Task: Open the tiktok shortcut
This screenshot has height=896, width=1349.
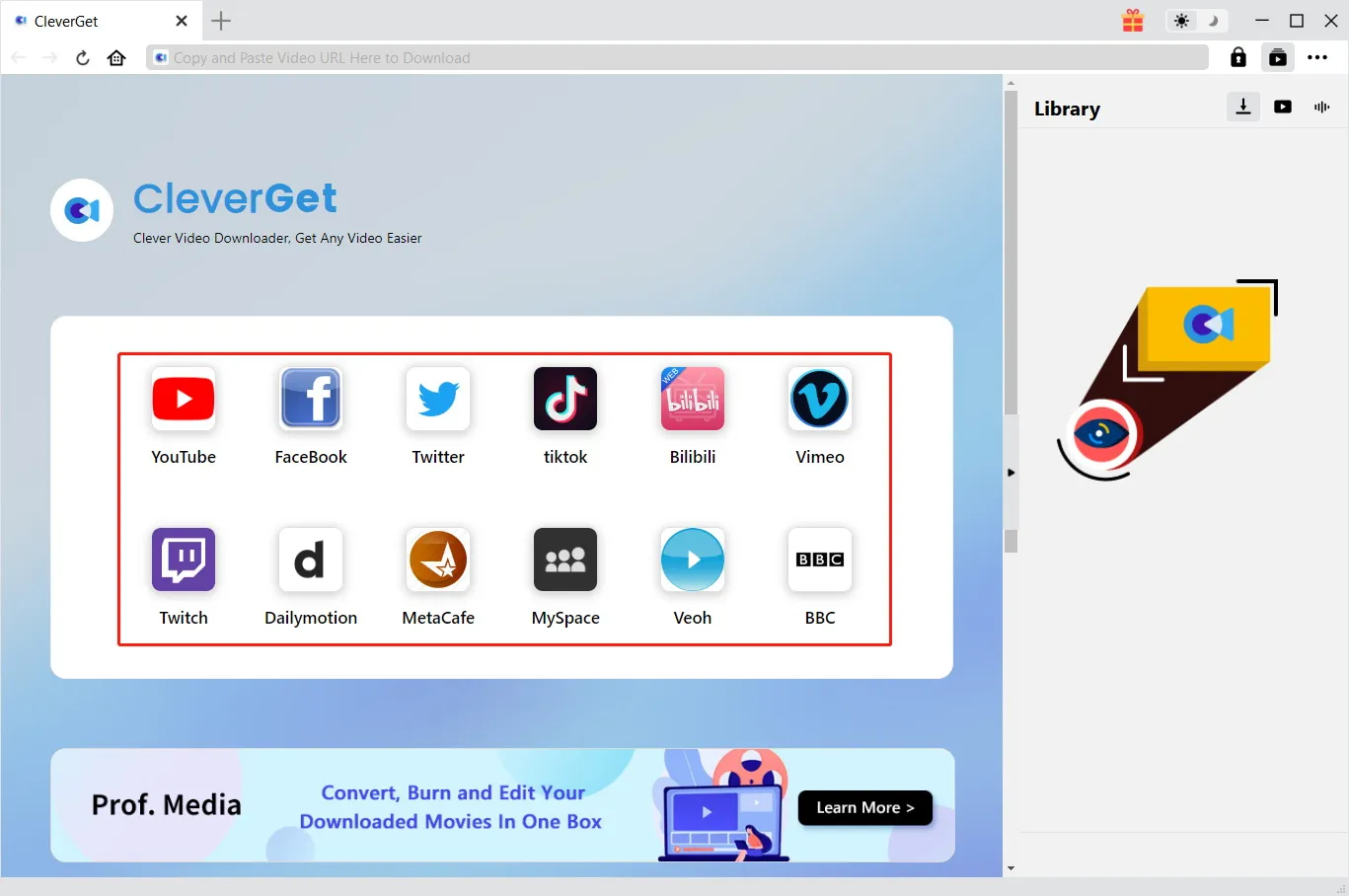Action: coord(565,400)
